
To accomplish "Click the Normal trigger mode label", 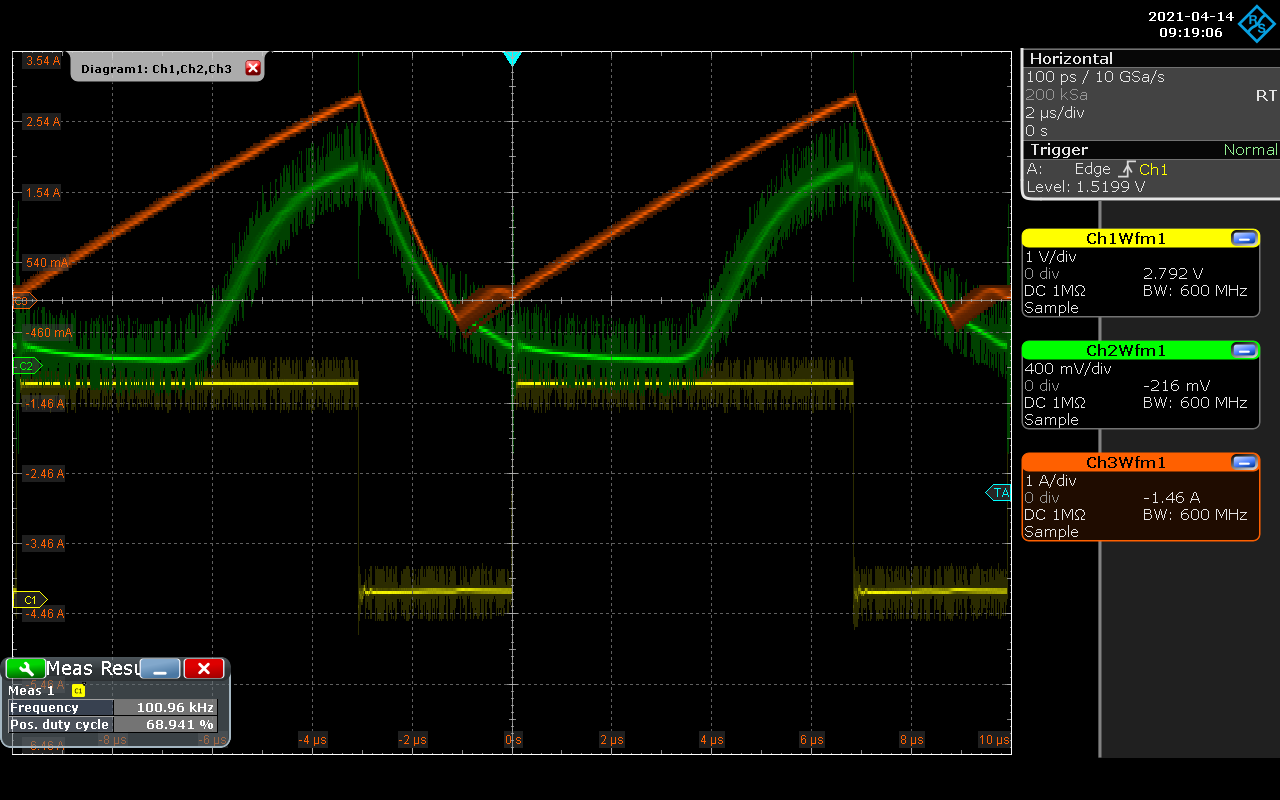I will click(x=1250, y=150).
